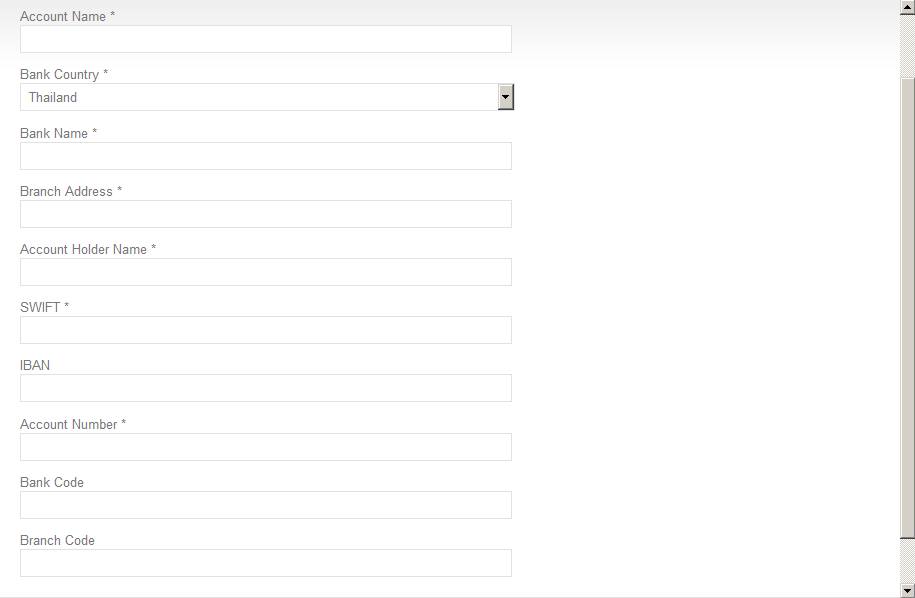Select the Account Holder Name input

pos(265,272)
